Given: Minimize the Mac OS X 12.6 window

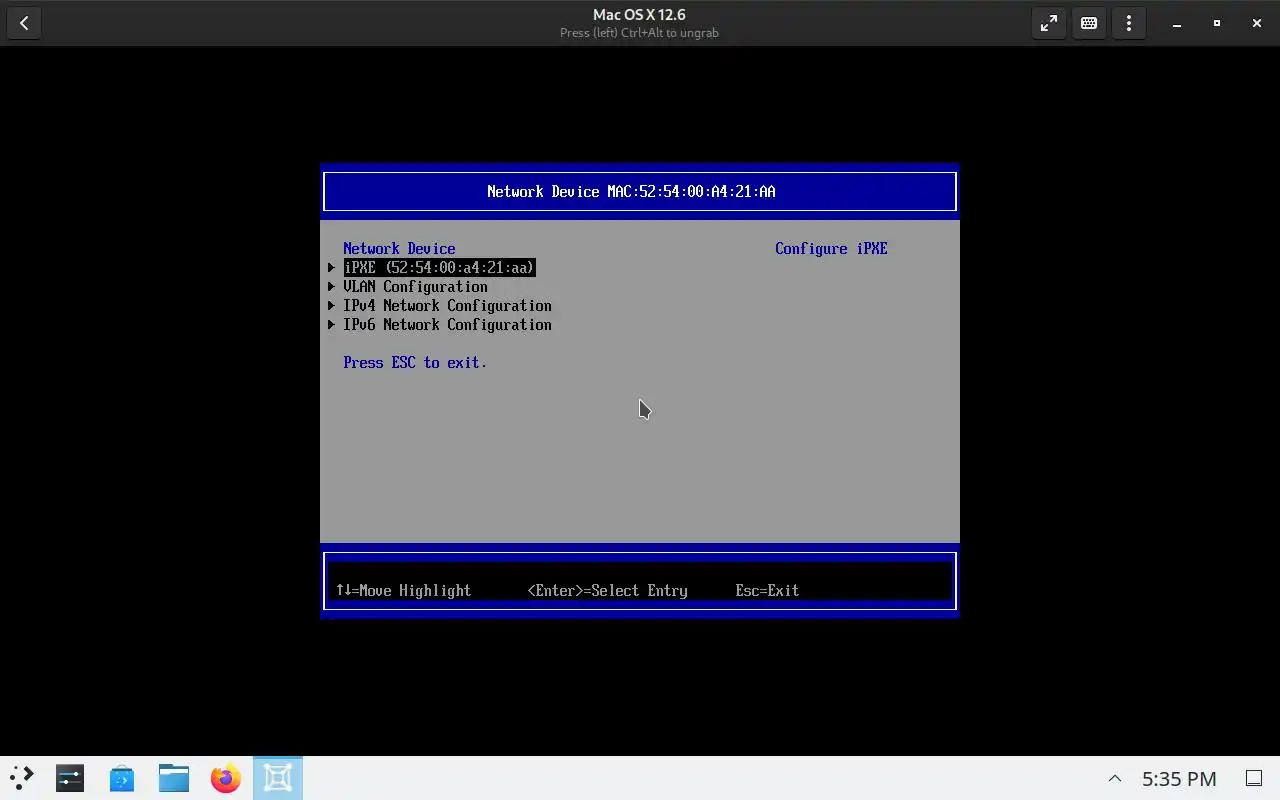Looking at the screenshot, I should [x=1177, y=23].
